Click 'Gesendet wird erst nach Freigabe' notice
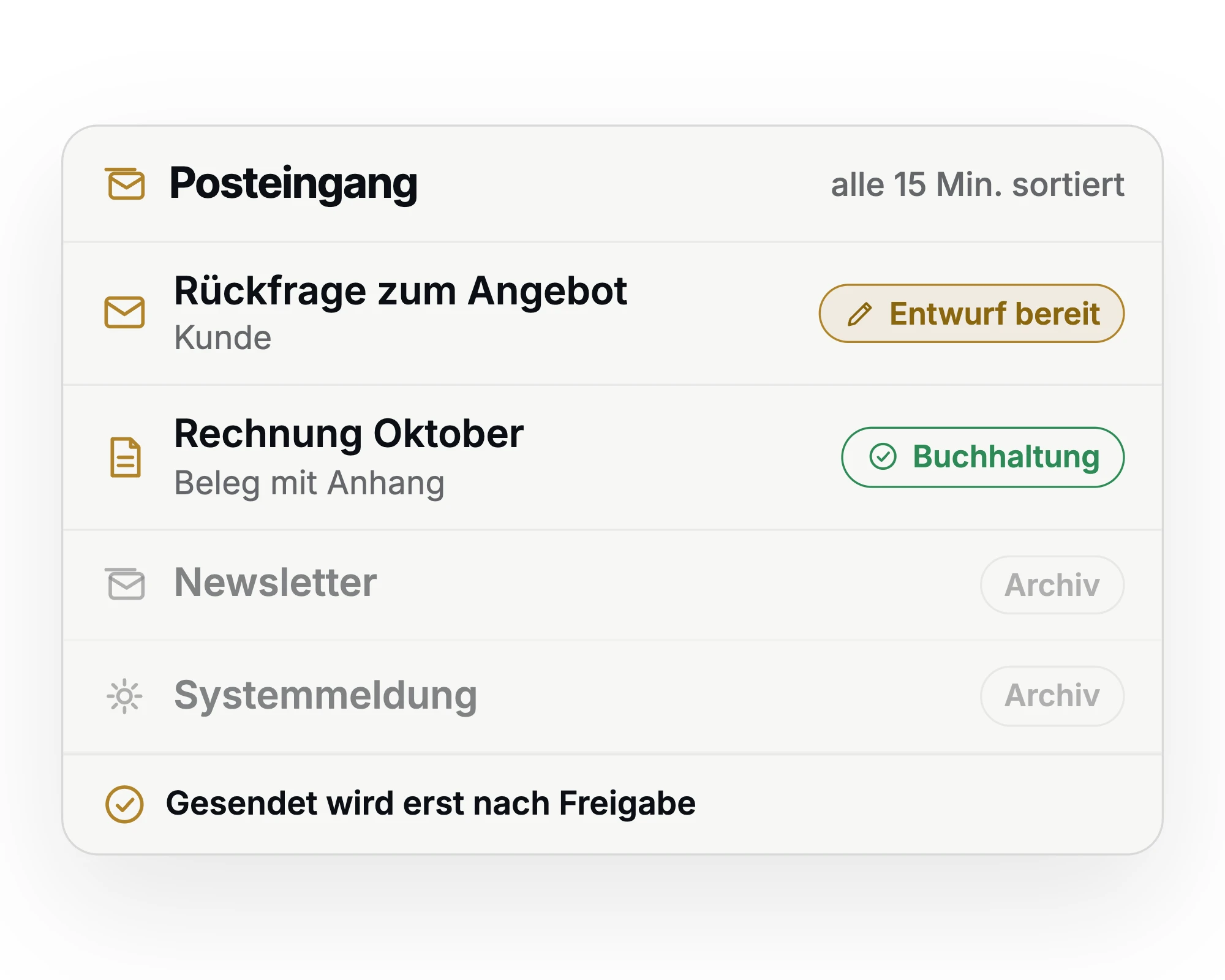This screenshot has height=980, width=1225. coord(431,804)
